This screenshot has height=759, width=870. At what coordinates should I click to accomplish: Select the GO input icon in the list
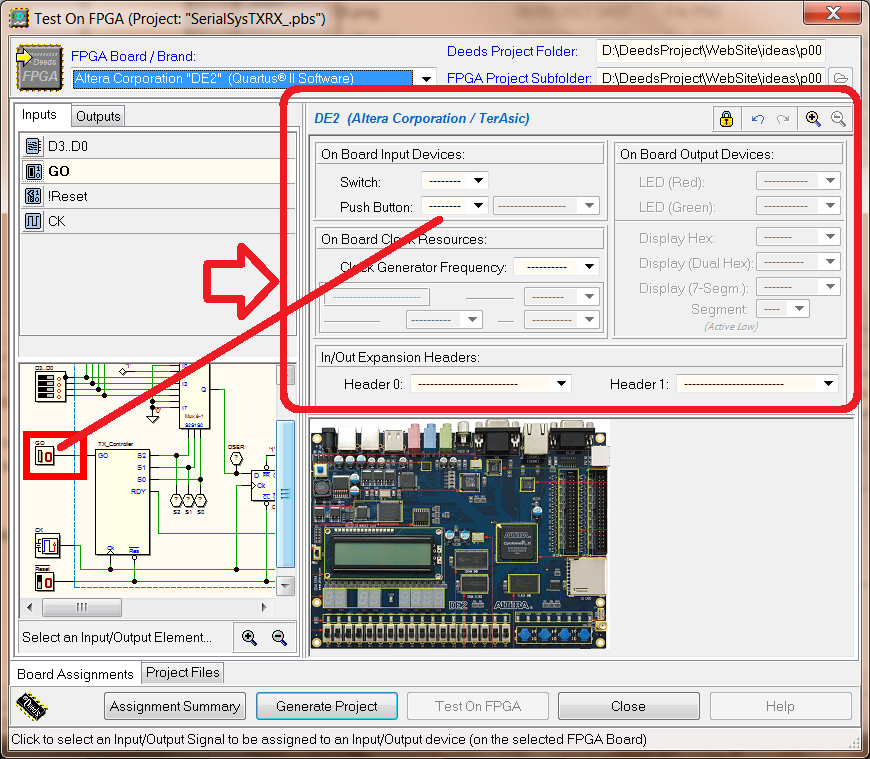pyautogui.click(x=33, y=171)
